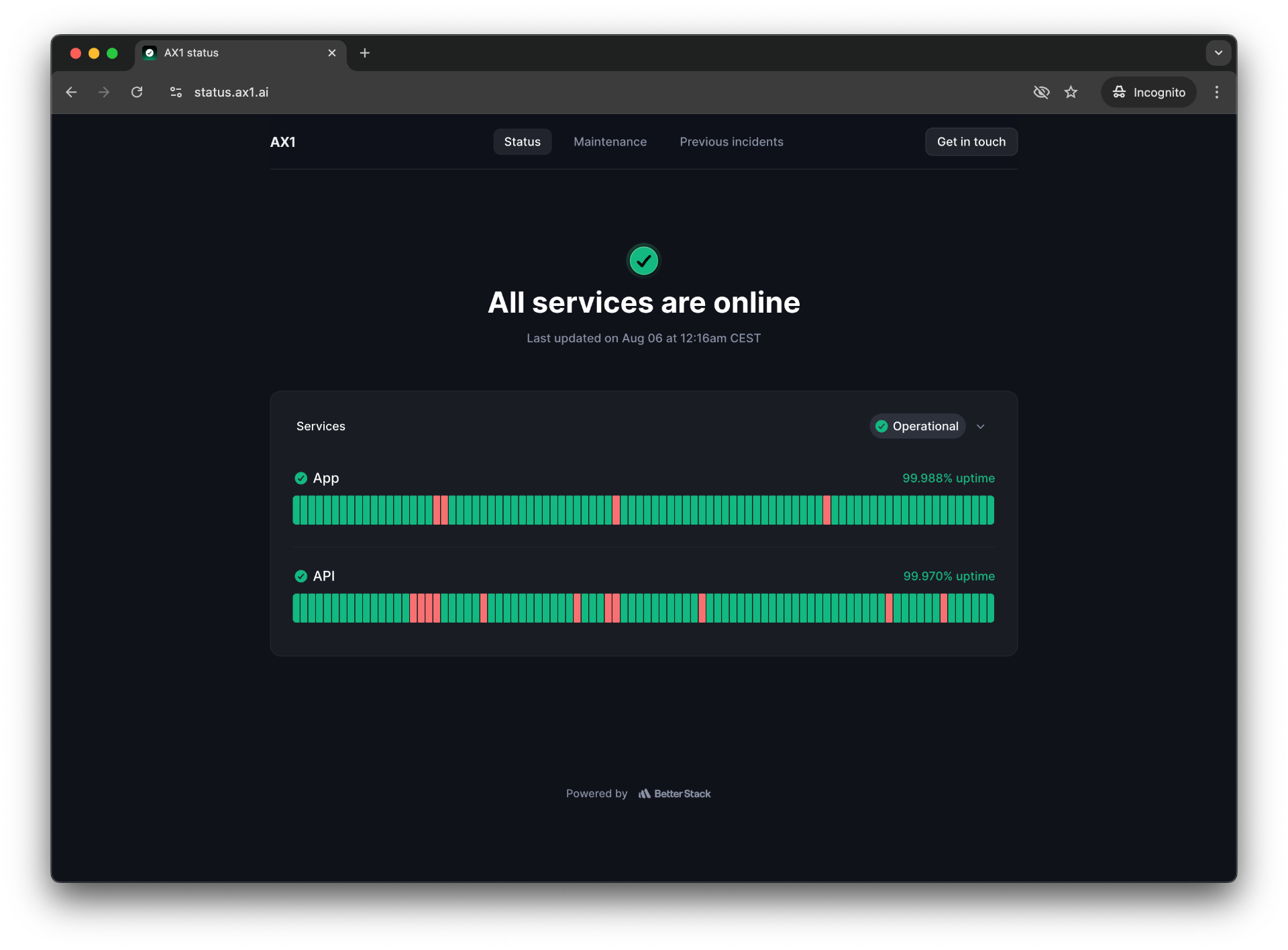The width and height of the screenshot is (1288, 950).
Task: Open the browser menu via the three-dot icon
Action: click(x=1216, y=92)
